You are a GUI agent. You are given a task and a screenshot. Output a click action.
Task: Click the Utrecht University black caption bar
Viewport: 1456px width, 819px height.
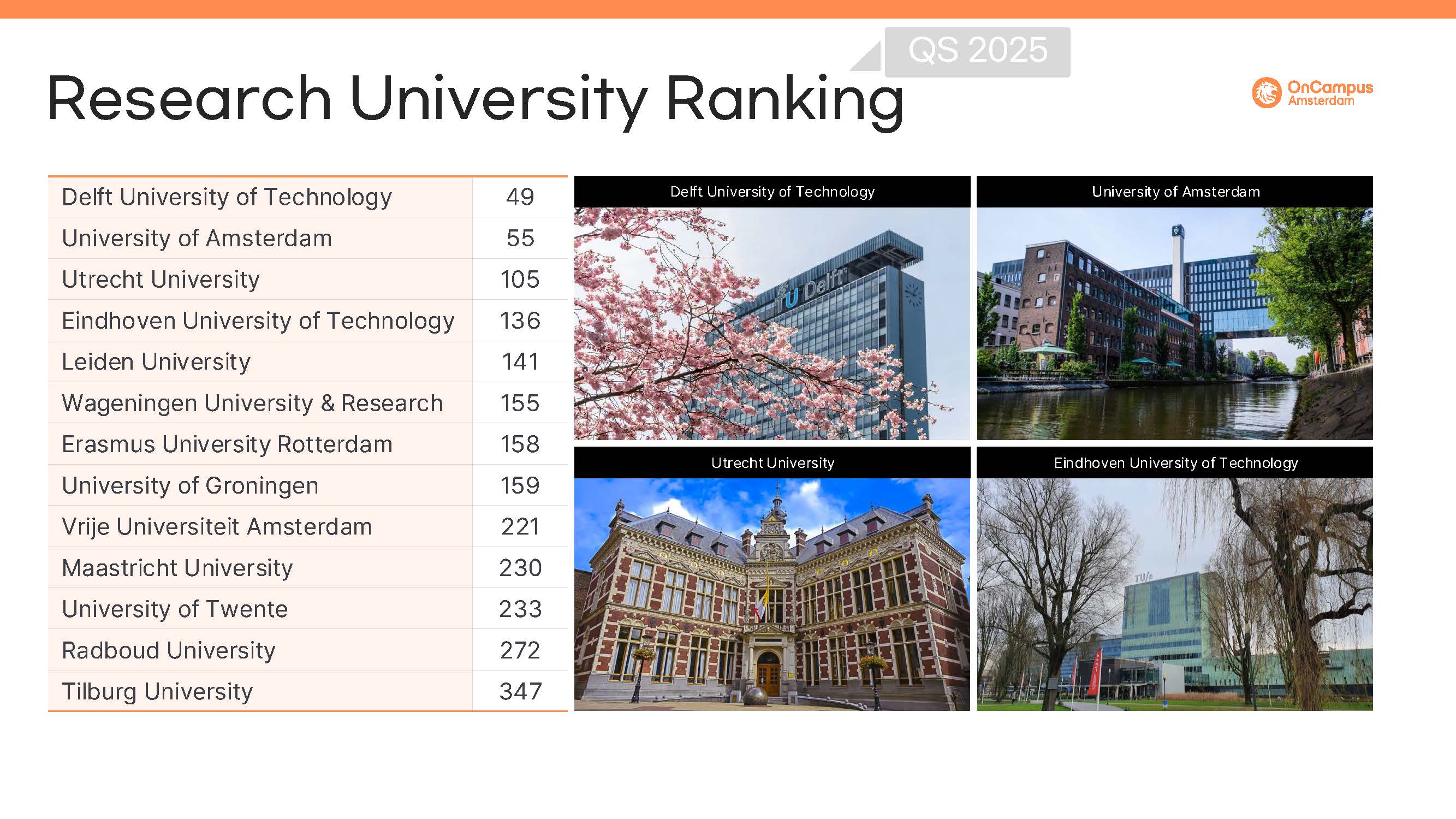771,463
